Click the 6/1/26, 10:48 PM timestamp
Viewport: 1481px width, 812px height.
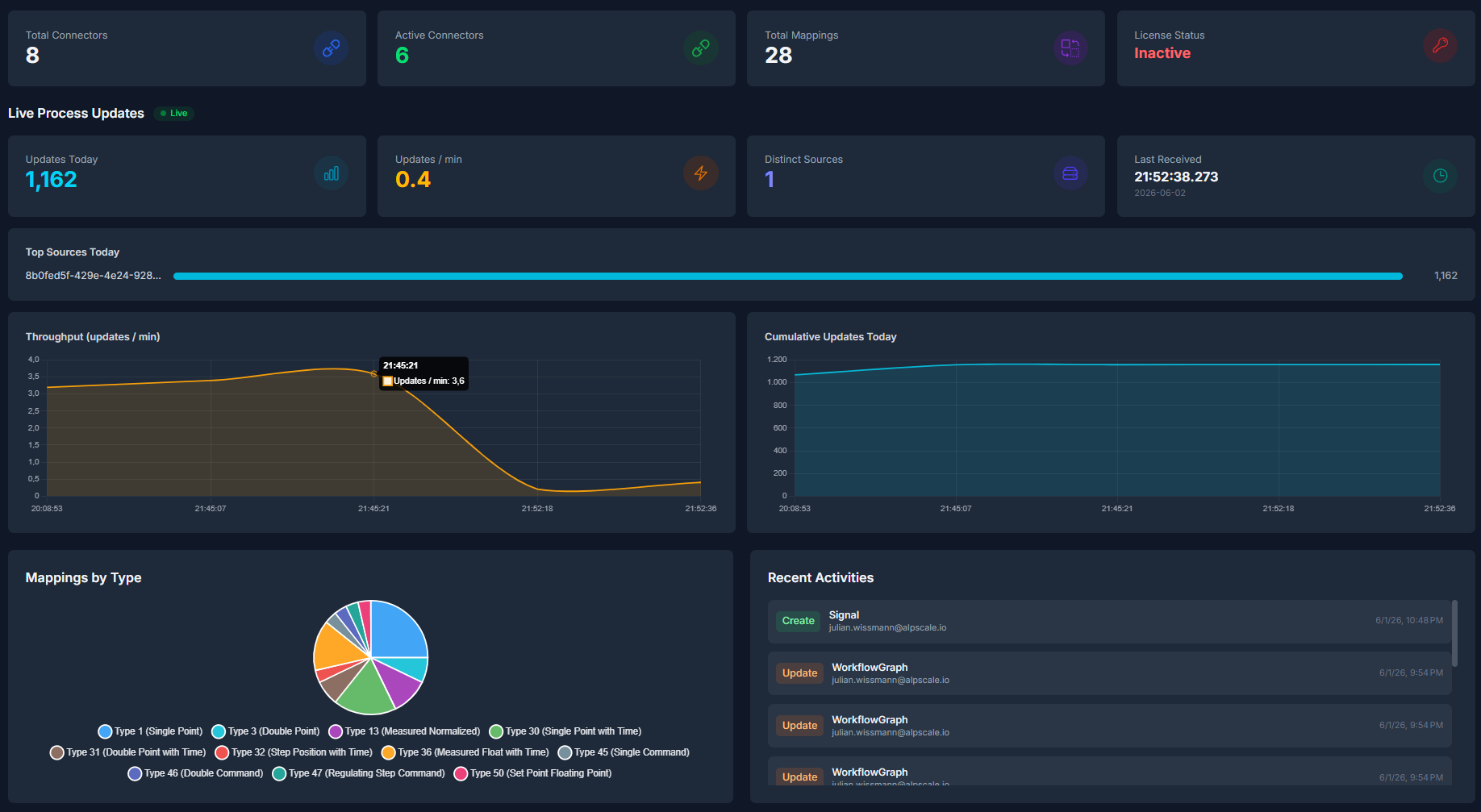coord(1409,621)
